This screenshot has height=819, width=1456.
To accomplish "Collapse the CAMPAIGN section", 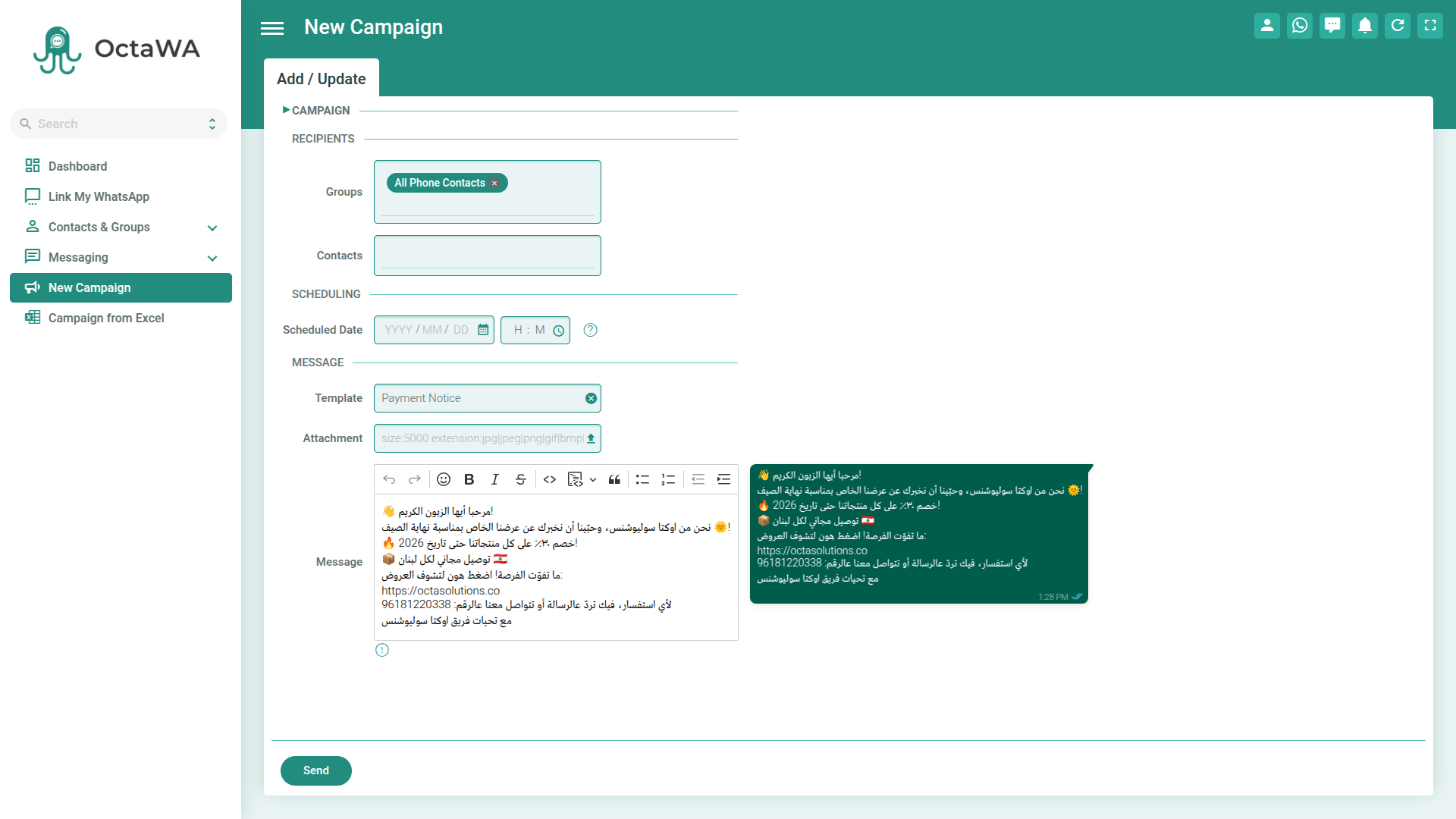I will pyautogui.click(x=316, y=111).
